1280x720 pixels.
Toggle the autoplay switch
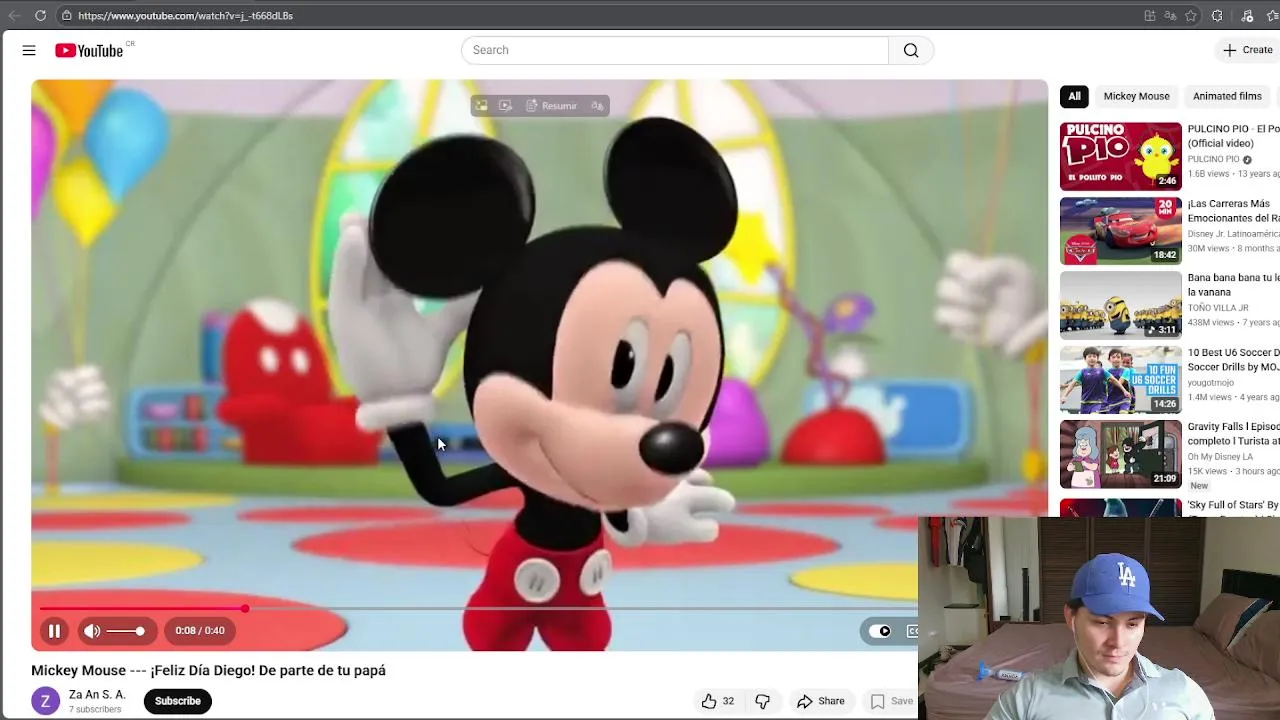point(880,631)
